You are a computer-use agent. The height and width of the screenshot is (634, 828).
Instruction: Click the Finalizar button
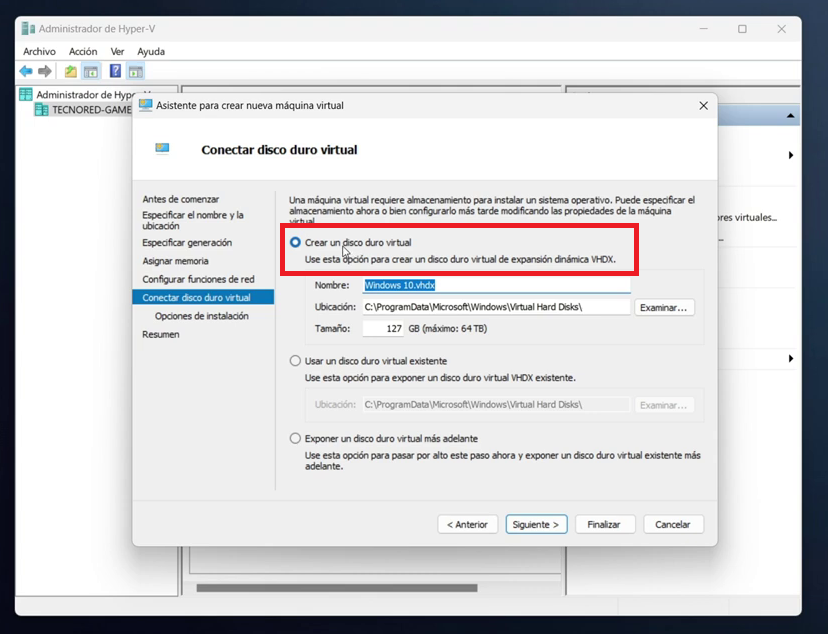point(605,524)
